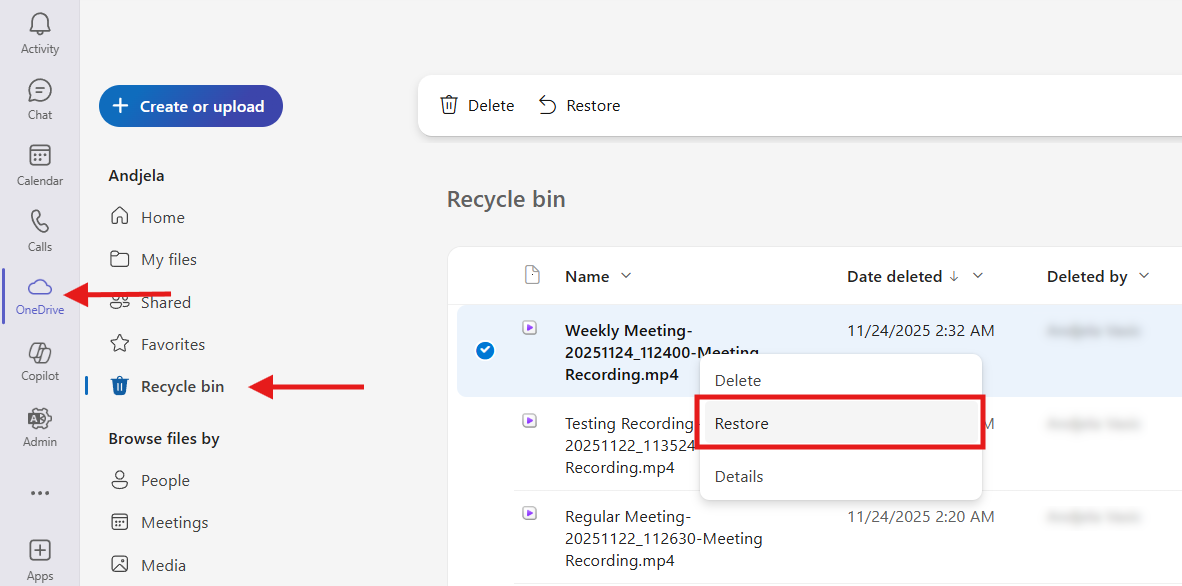Expand Deleted by column filter

[1144, 276]
